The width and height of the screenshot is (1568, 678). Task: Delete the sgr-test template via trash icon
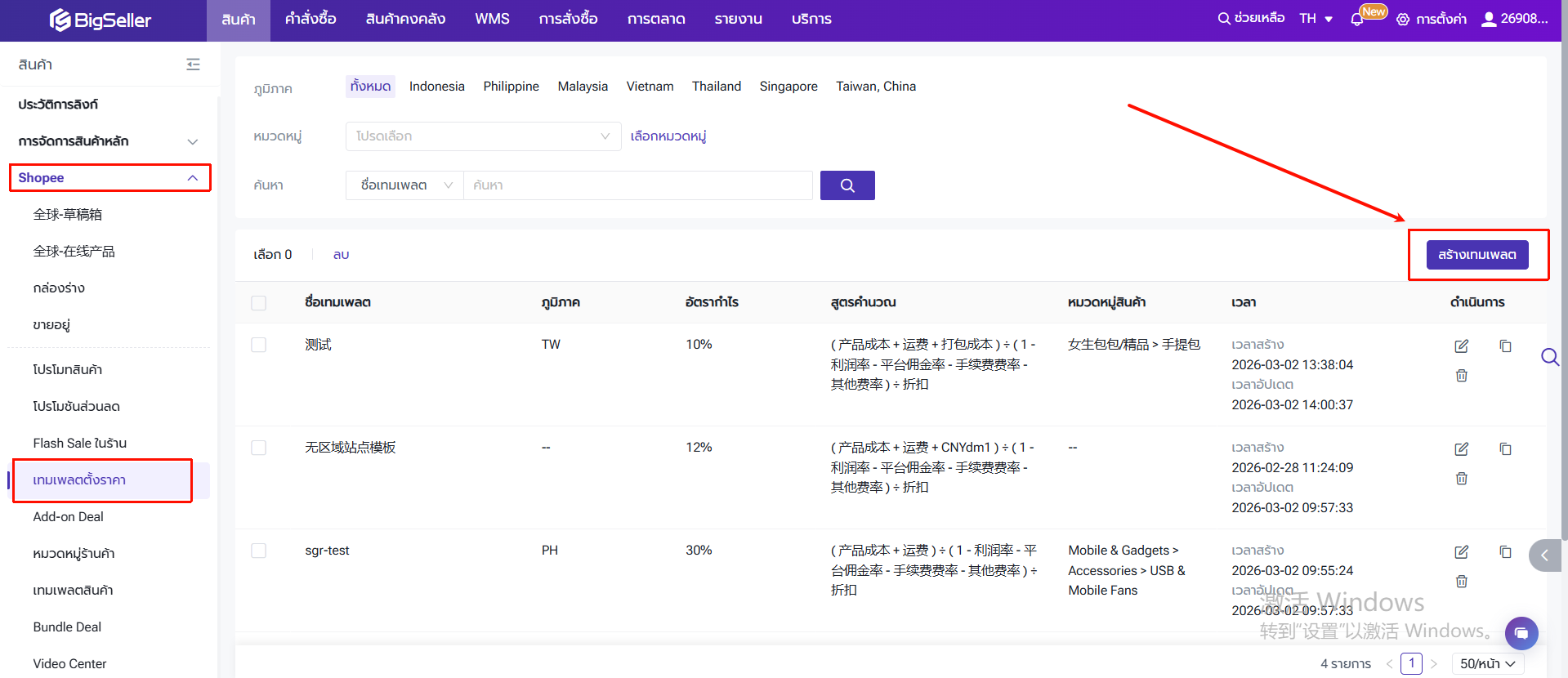[x=1461, y=582]
